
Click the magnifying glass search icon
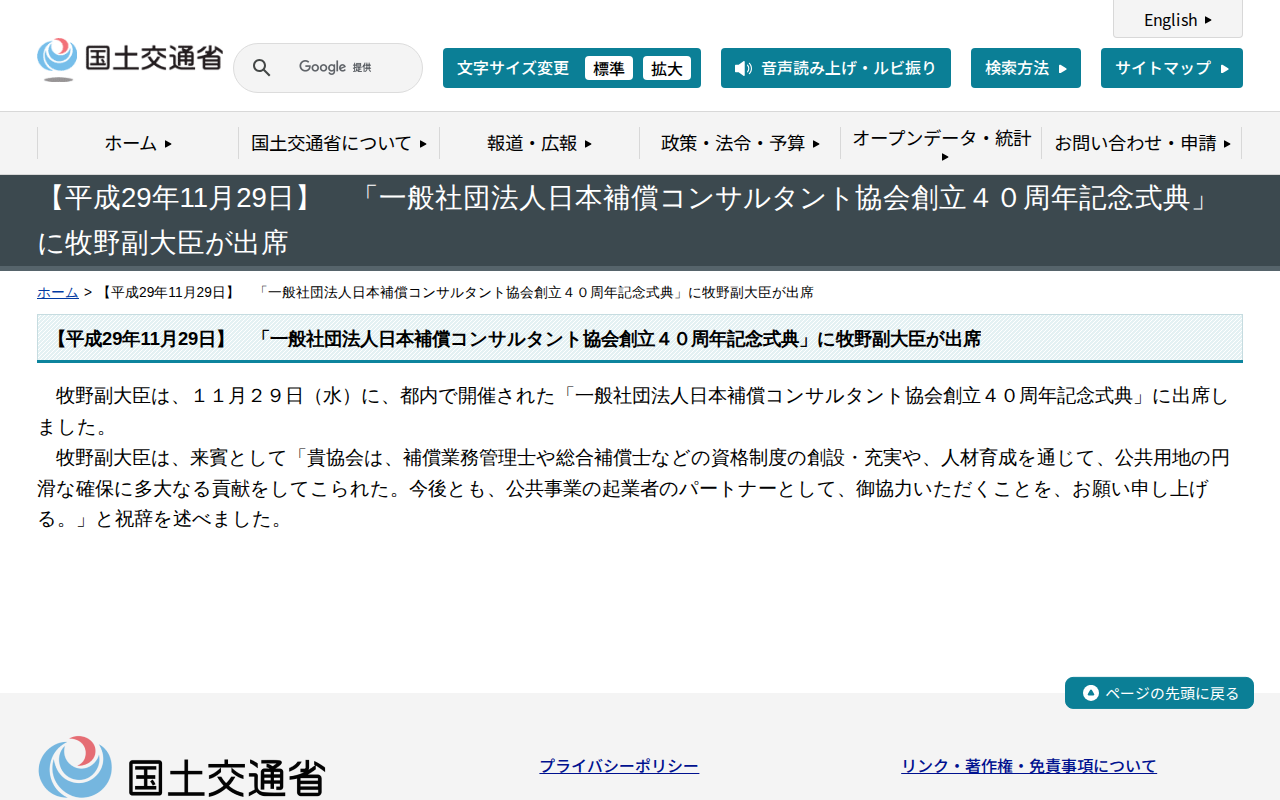click(x=261, y=67)
